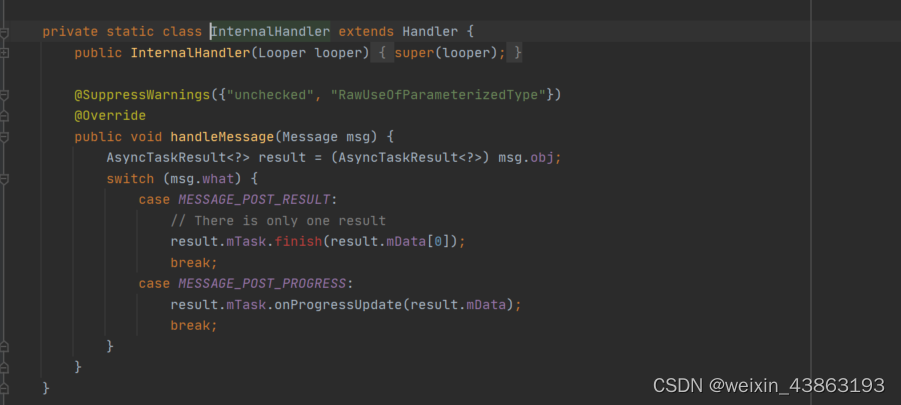
Task: Click 'msg' parameter in handleMessage signature
Action: point(358,137)
